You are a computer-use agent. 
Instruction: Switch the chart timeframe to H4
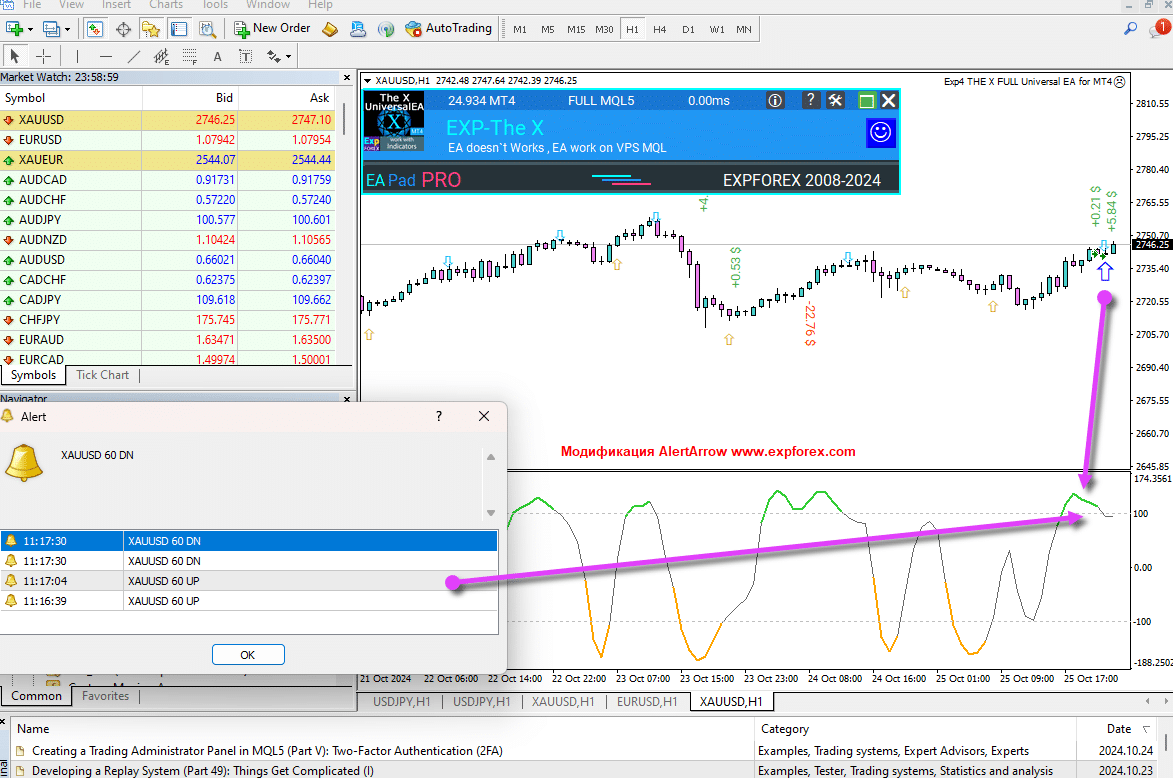tap(660, 29)
